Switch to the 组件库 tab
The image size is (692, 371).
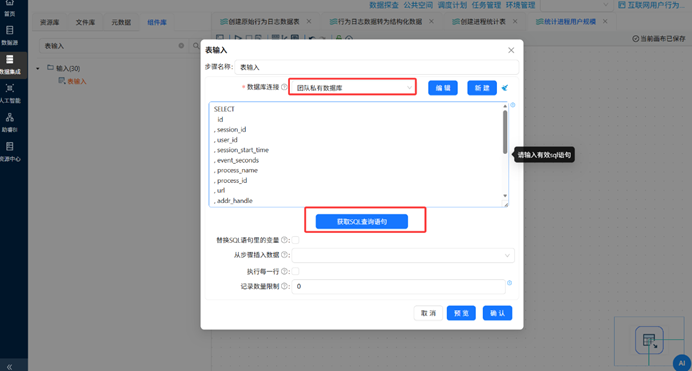click(157, 22)
